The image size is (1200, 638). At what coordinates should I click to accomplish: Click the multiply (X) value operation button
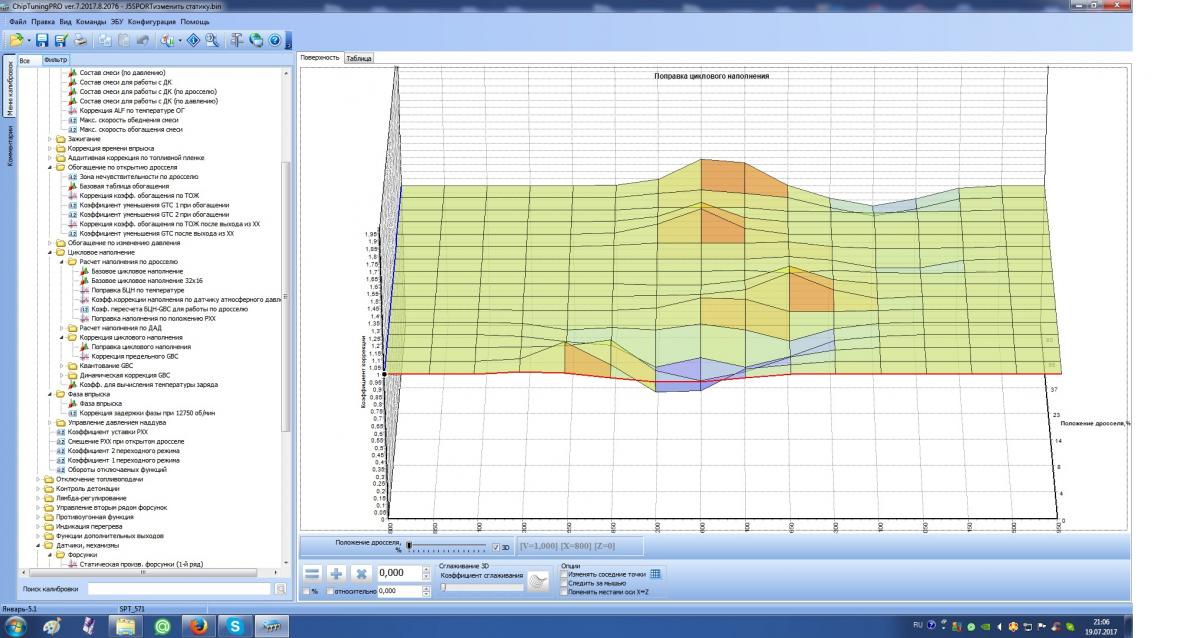pyautogui.click(x=362, y=574)
